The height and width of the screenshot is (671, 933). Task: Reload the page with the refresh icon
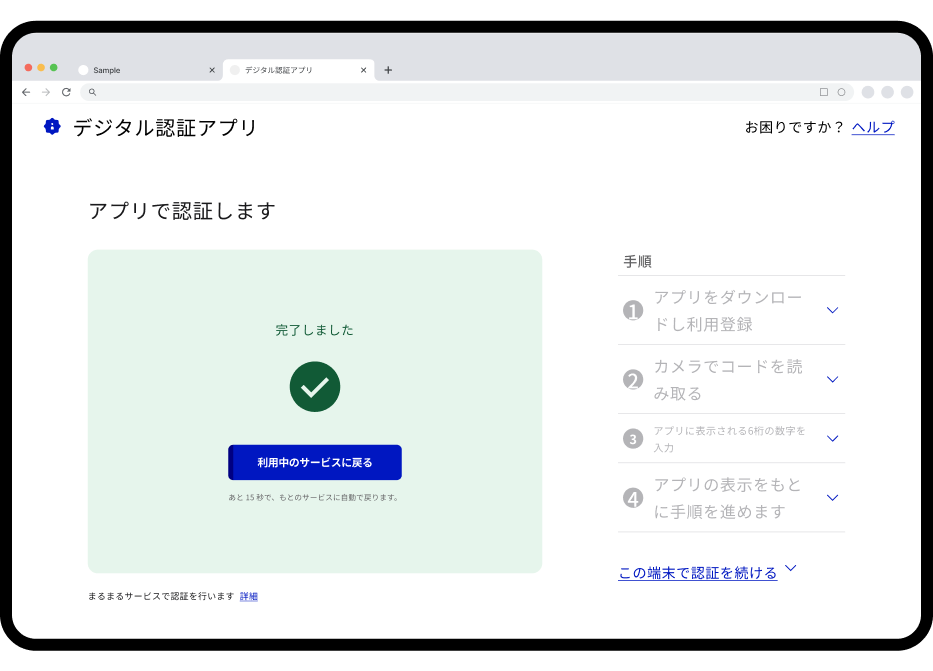click(66, 92)
